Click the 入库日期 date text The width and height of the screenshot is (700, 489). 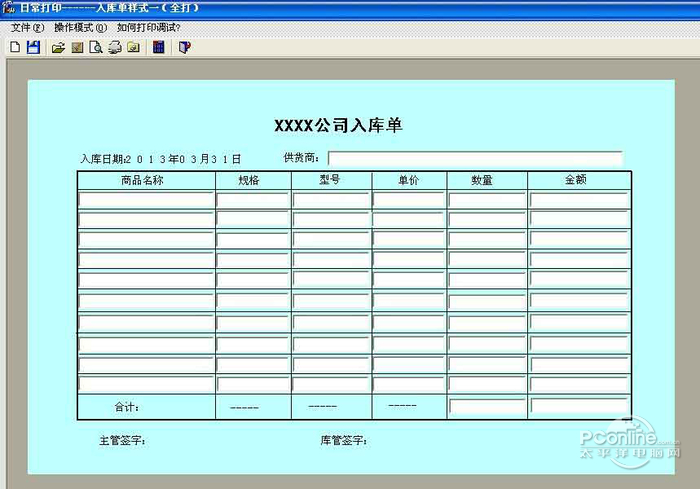tap(161, 159)
